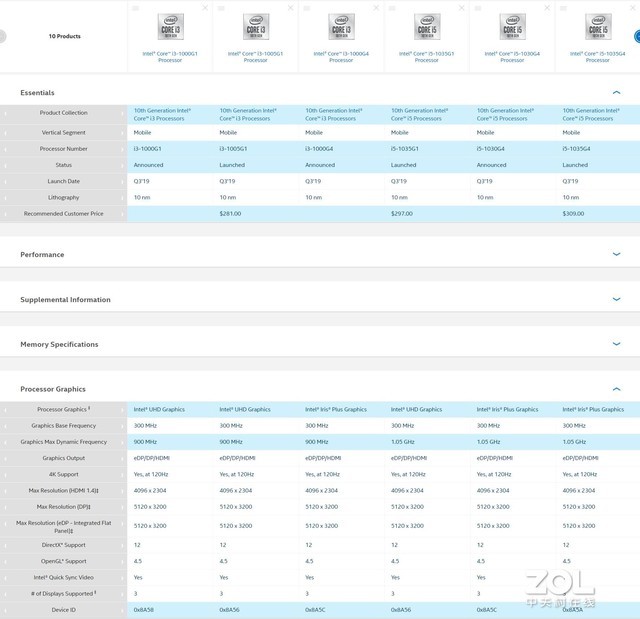Select the Vertical Segment row label
This screenshot has width=640, height=619.
click(63, 133)
